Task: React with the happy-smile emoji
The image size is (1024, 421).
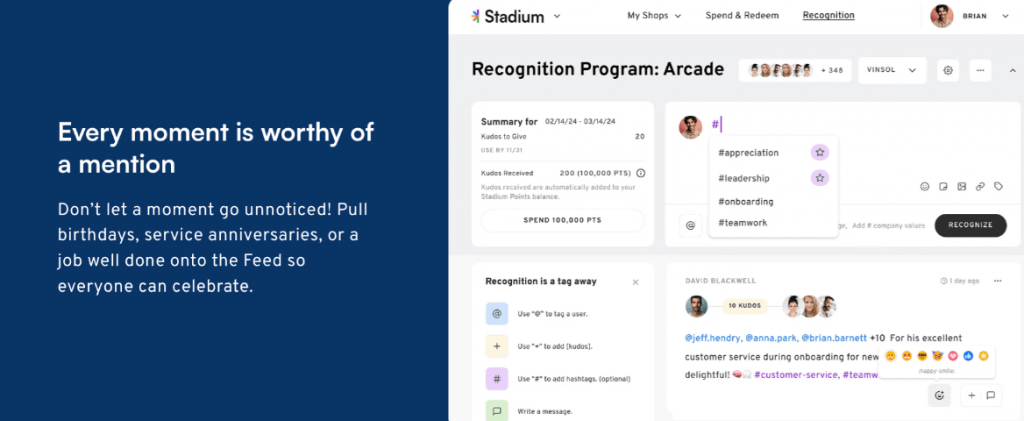Action: coord(890,356)
